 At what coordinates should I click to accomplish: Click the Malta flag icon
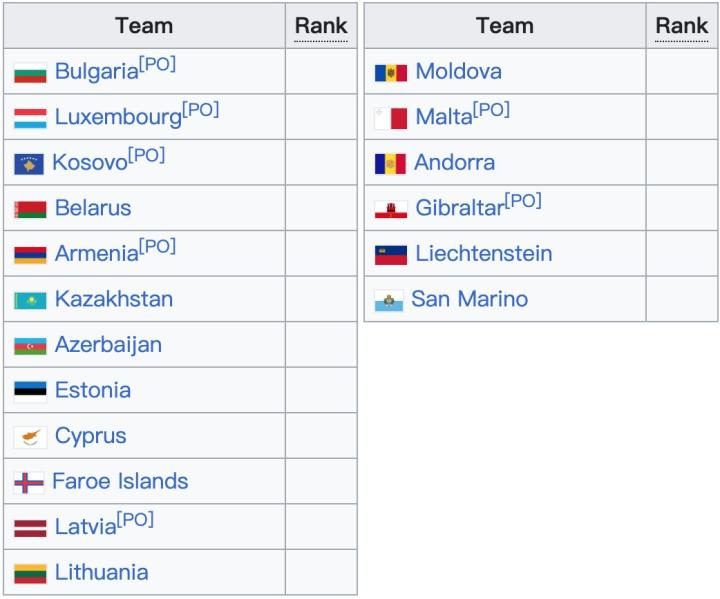pos(391,118)
